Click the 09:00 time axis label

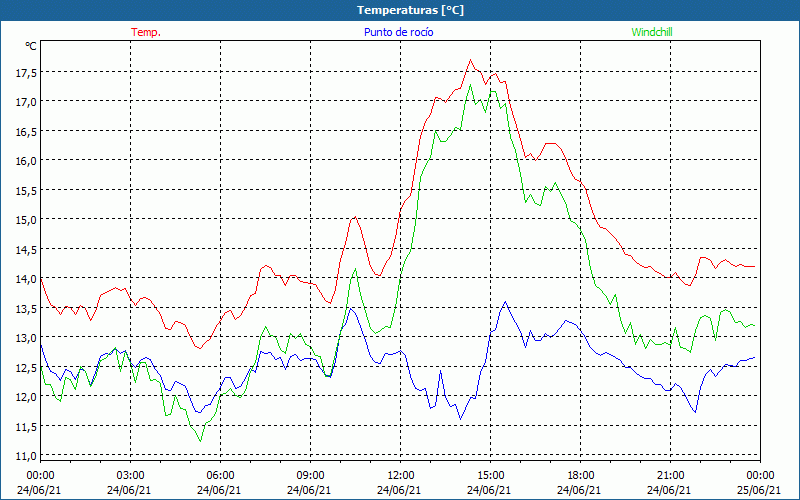[x=310, y=475]
